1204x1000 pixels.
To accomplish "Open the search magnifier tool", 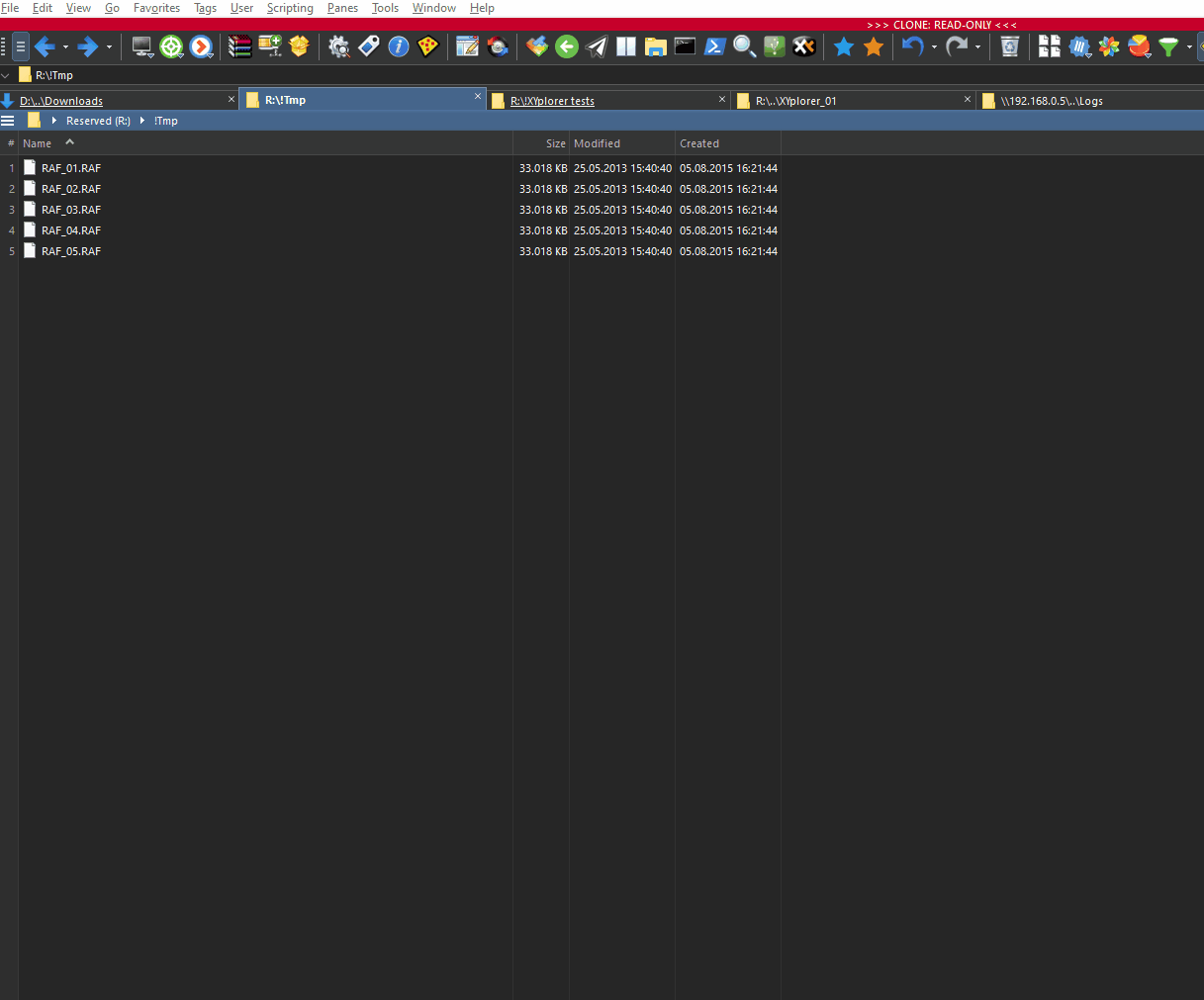I will tap(744, 46).
